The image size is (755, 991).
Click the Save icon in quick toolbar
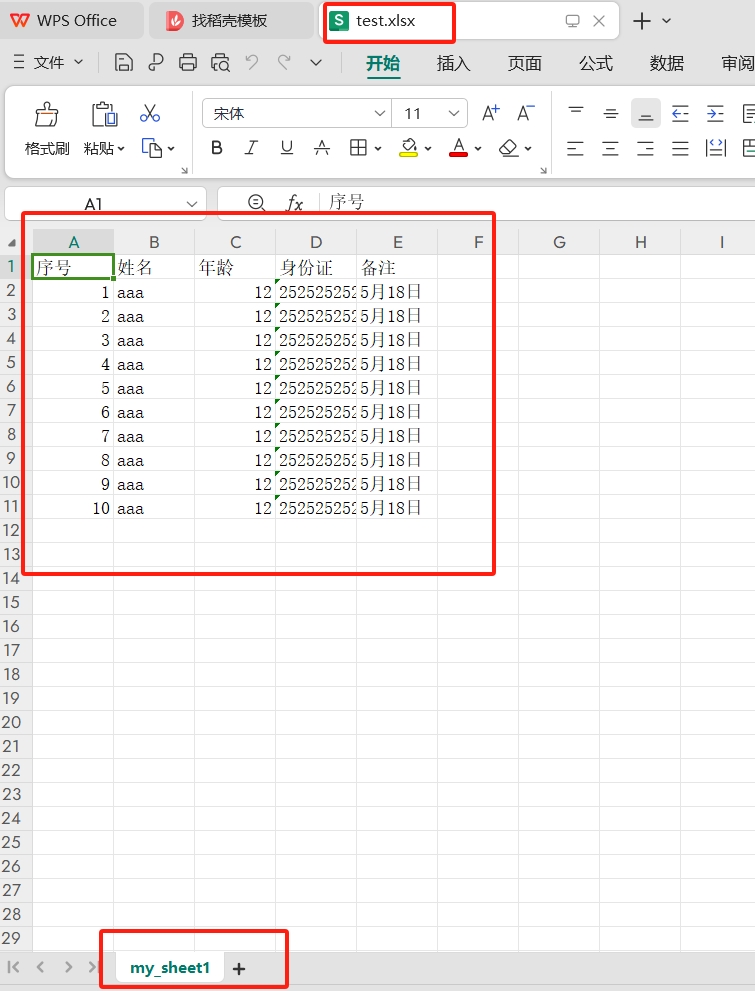click(124, 63)
